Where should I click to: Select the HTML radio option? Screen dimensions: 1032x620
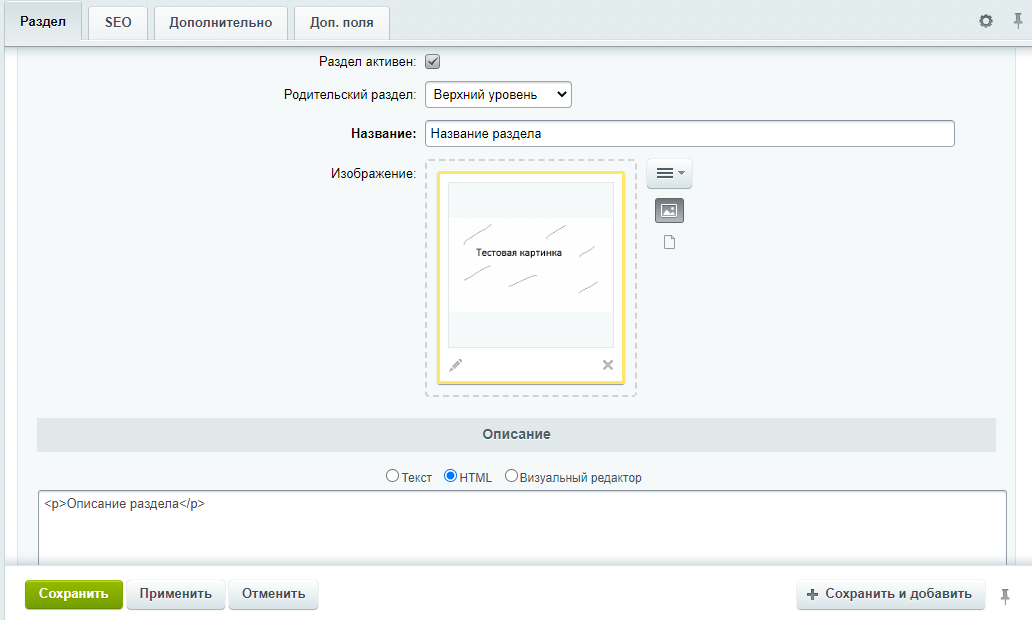[x=450, y=475]
